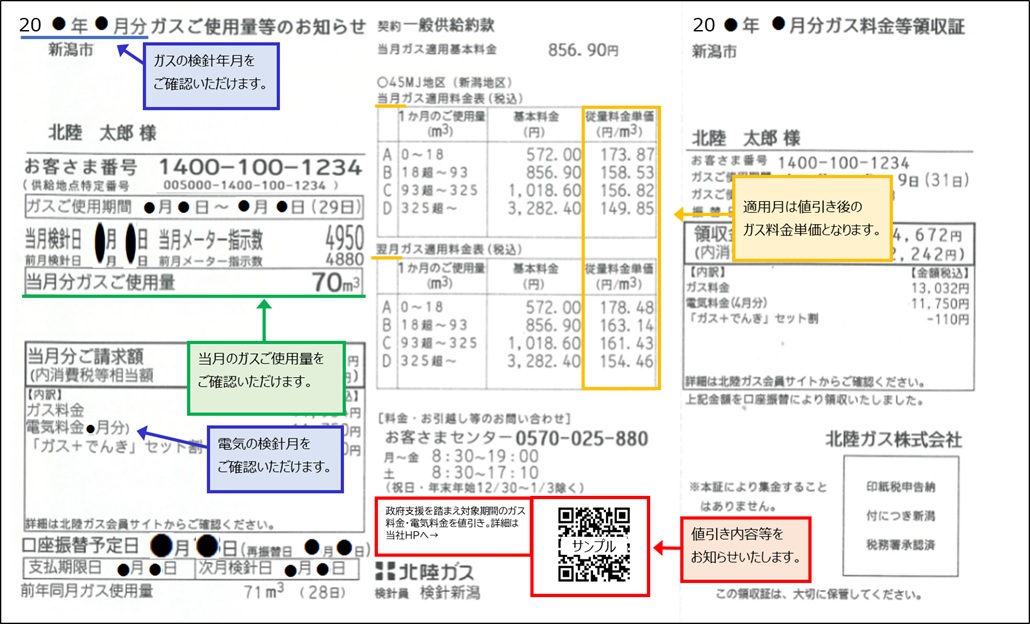Click the contract type 一般供給約款
Viewport: 1030px width, 624px height.
(x=449, y=26)
